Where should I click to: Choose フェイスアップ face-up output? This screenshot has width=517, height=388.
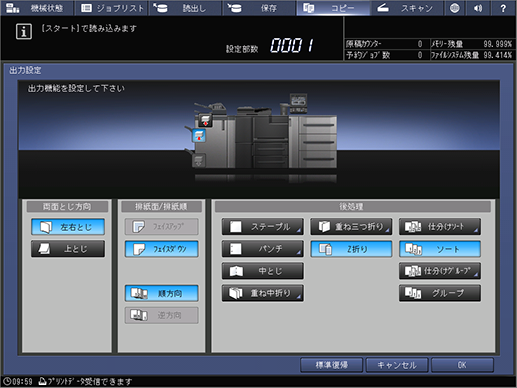162,227
